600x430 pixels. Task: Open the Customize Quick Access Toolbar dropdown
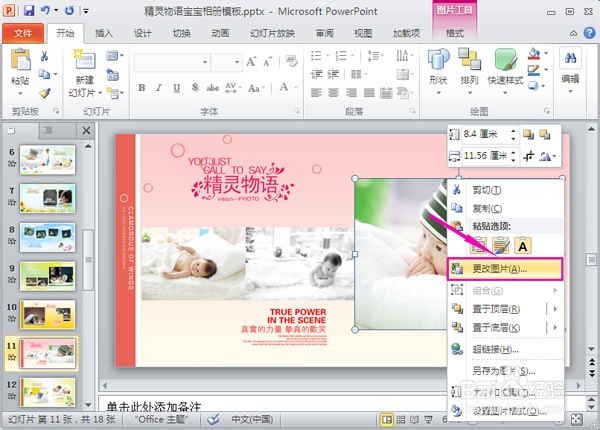pyautogui.click(x=86, y=11)
